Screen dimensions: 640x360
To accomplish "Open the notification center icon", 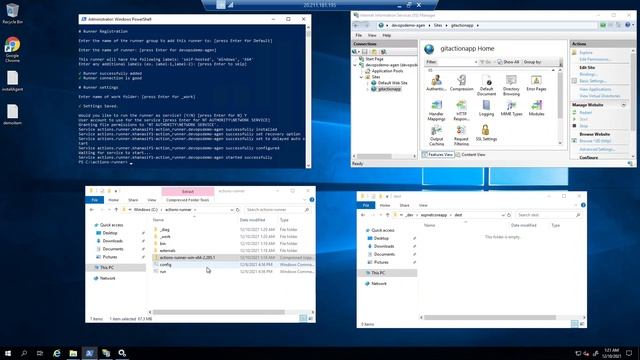I will pos(629,353).
